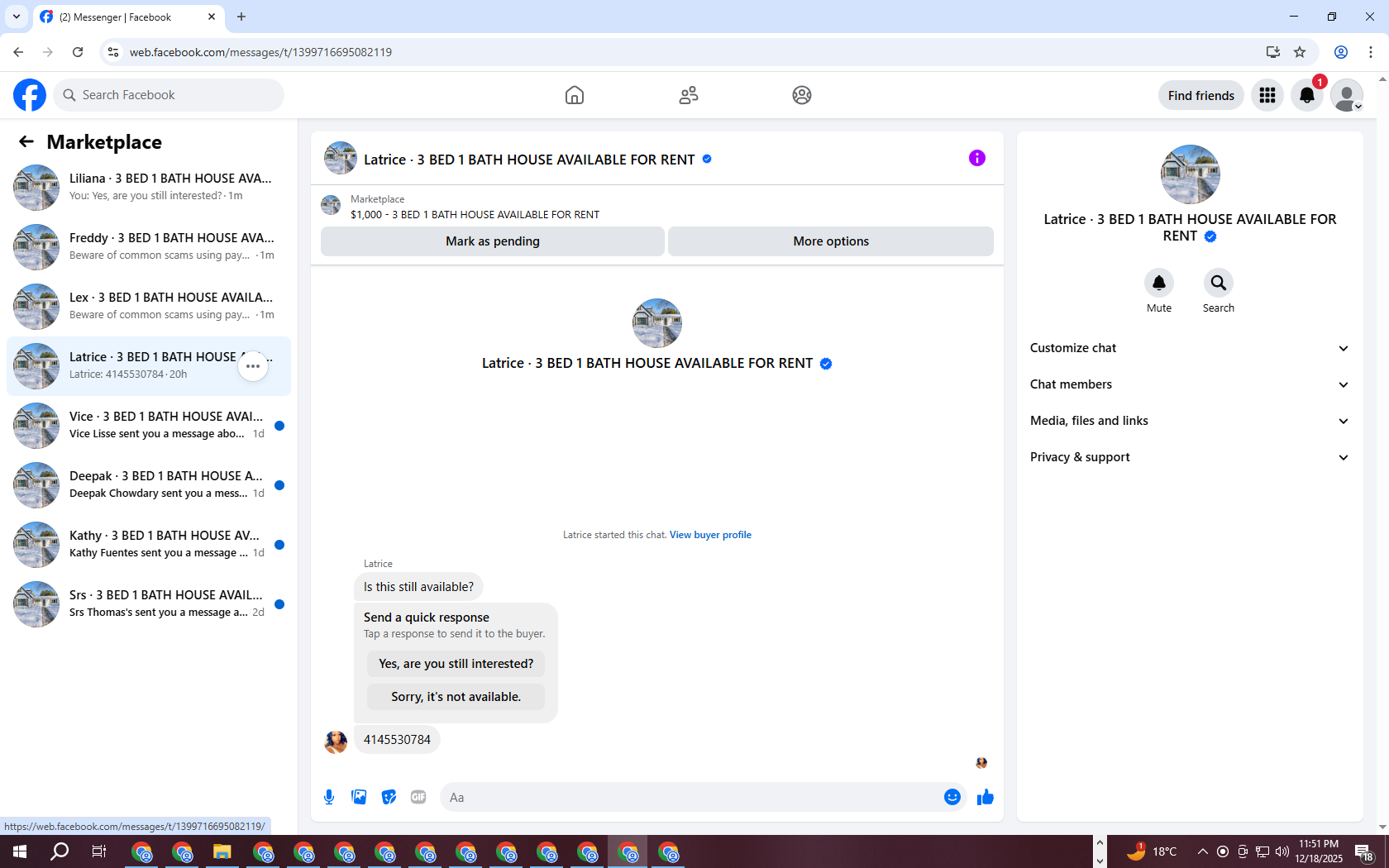Attach a file using the image icon
Viewport: 1389px width, 868px height.
pyautogui.click(x=359, y=797)
